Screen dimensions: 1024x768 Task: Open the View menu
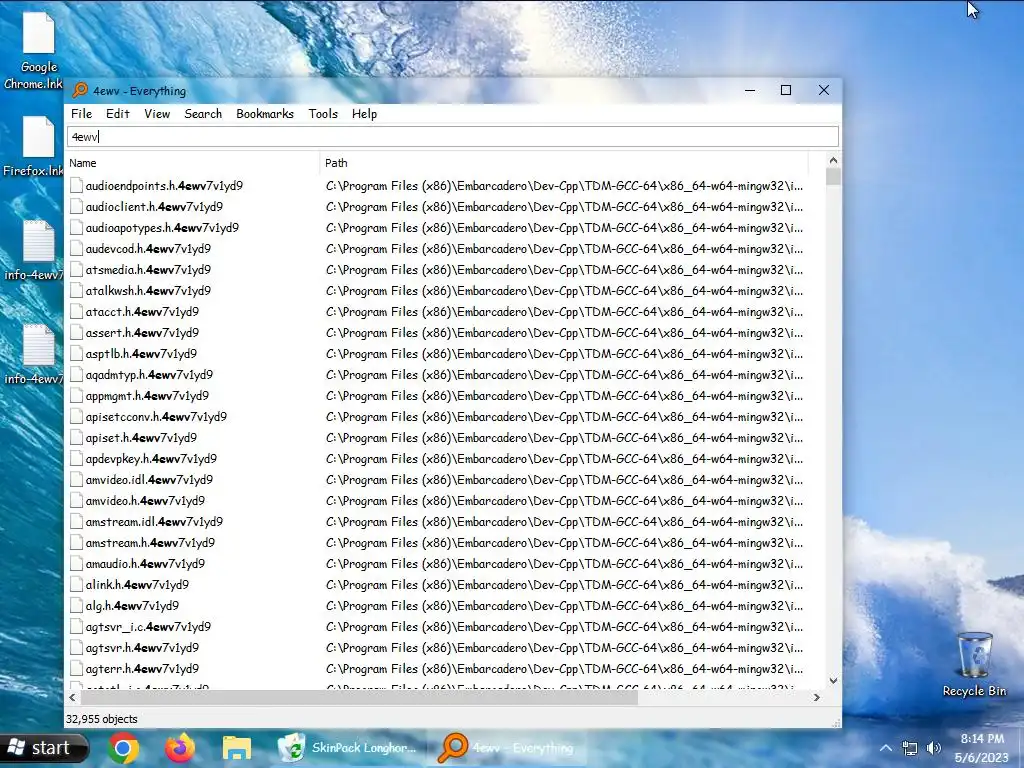click(157, 114)
